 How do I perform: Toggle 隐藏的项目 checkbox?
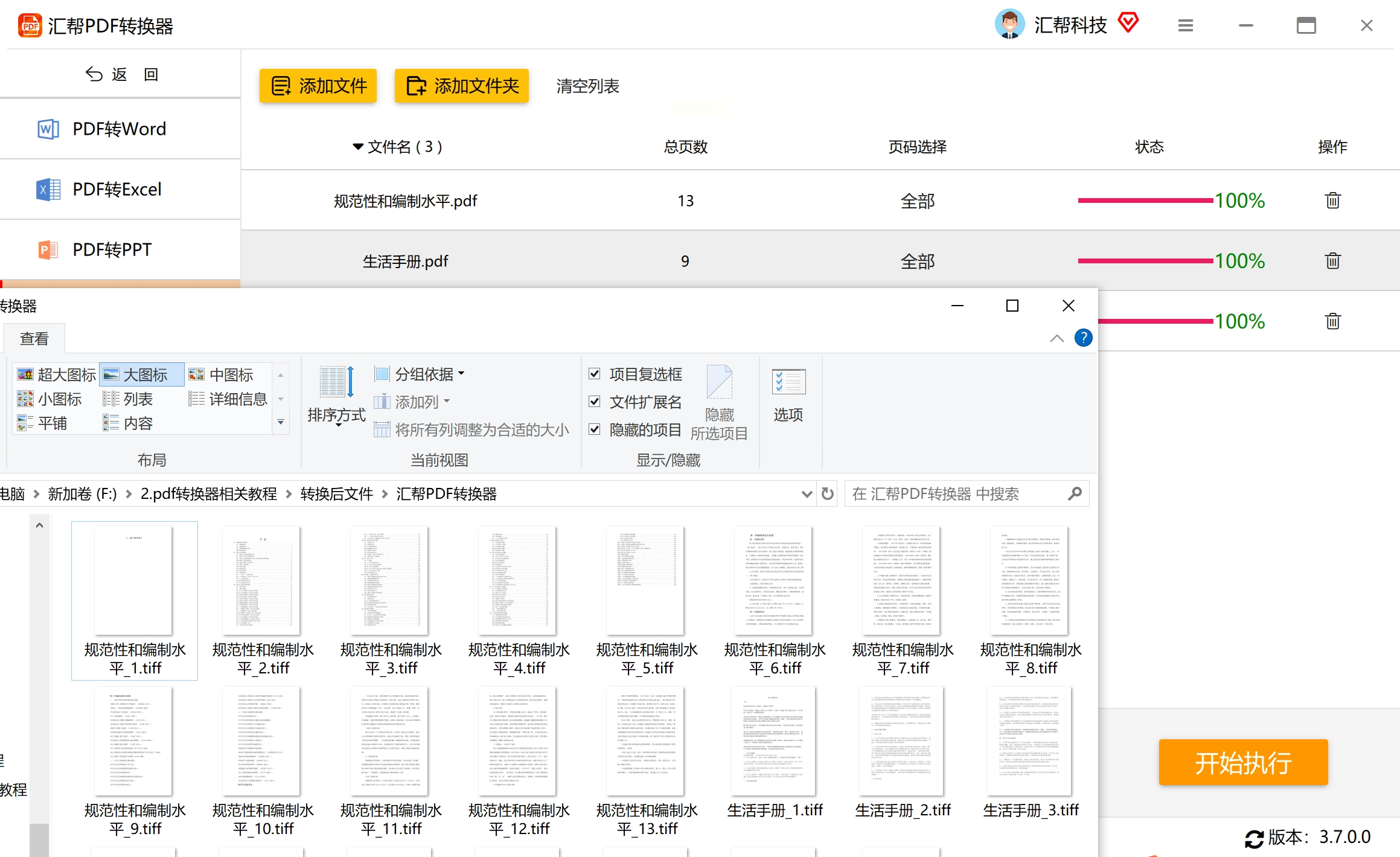pos(595,429)
